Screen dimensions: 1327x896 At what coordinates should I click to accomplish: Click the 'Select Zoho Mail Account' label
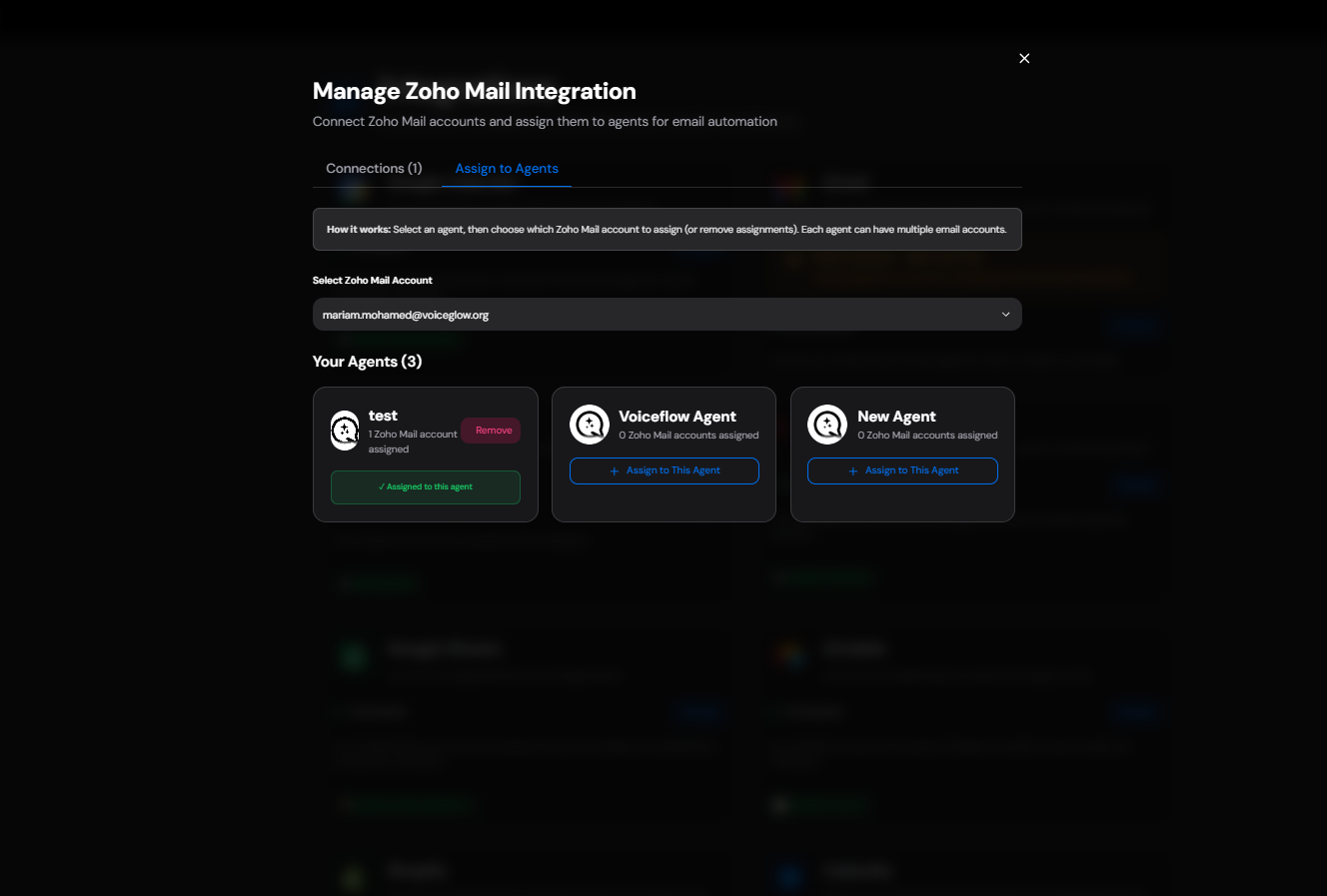pos(373,281)
